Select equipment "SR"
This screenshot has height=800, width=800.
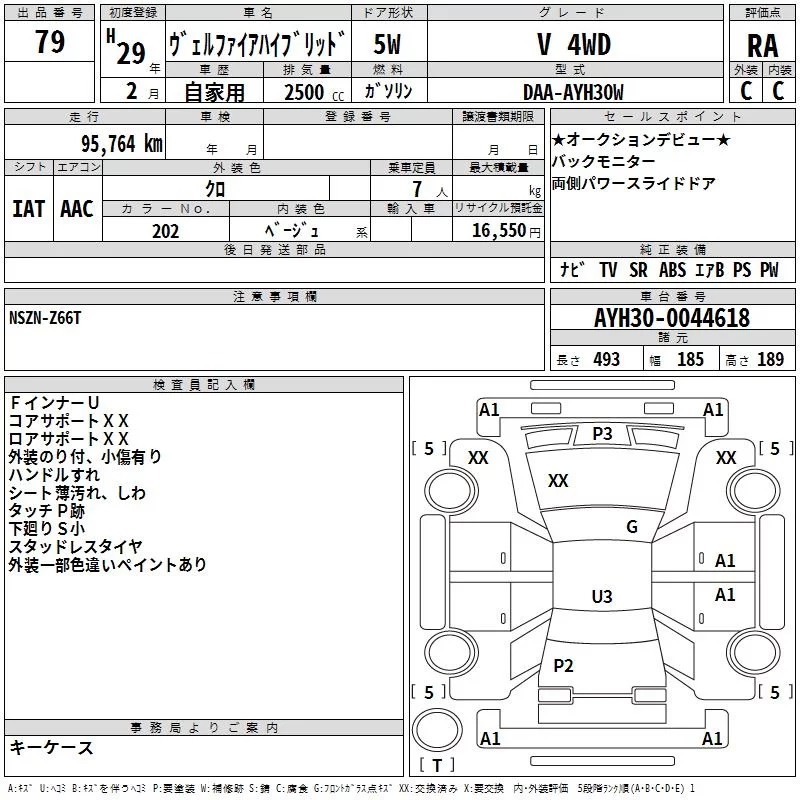638,269
